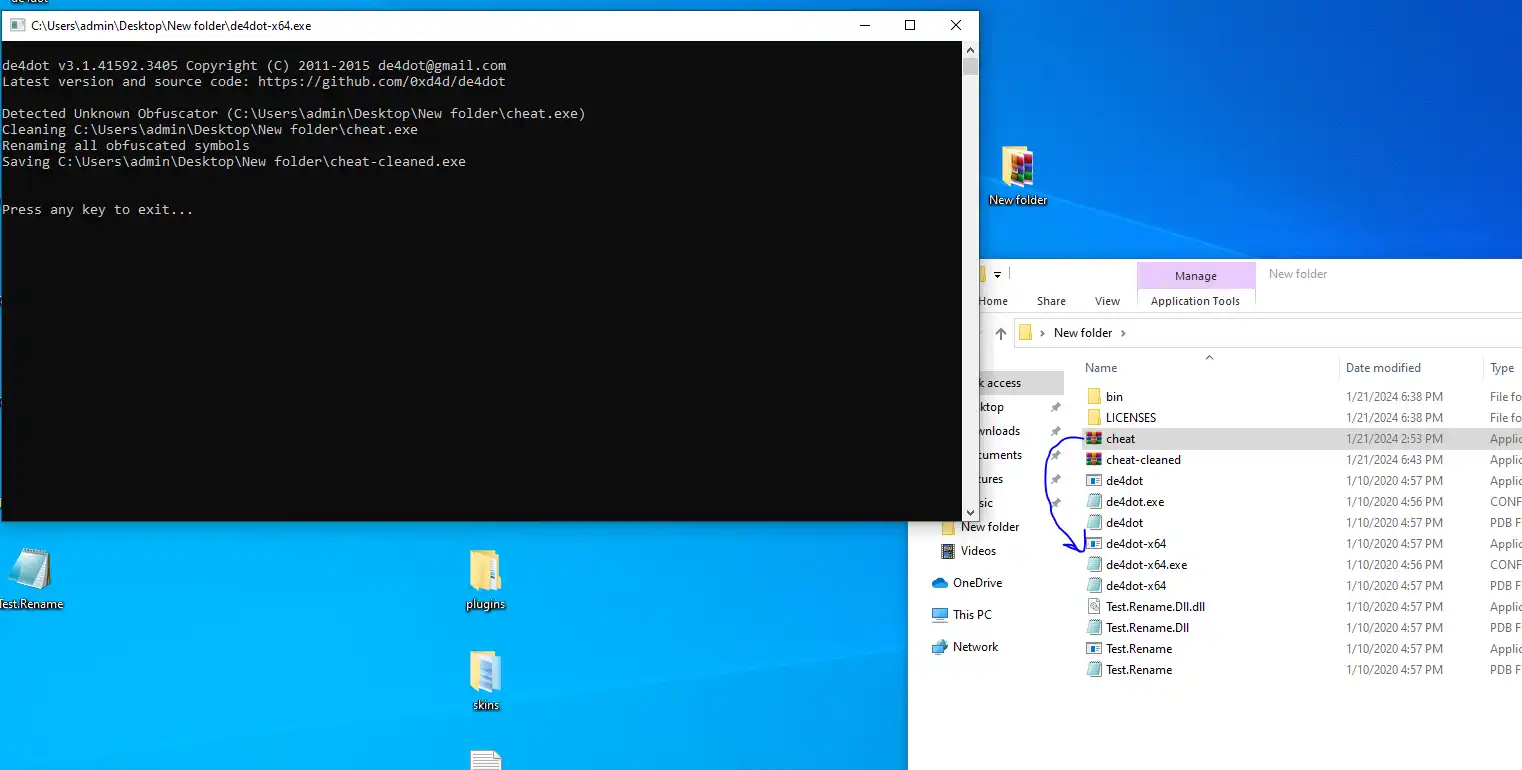Screen dimensions: 1522x770
Task: Select the de4dot-x64 application icon in Explorer
Action: (1094, 544)
